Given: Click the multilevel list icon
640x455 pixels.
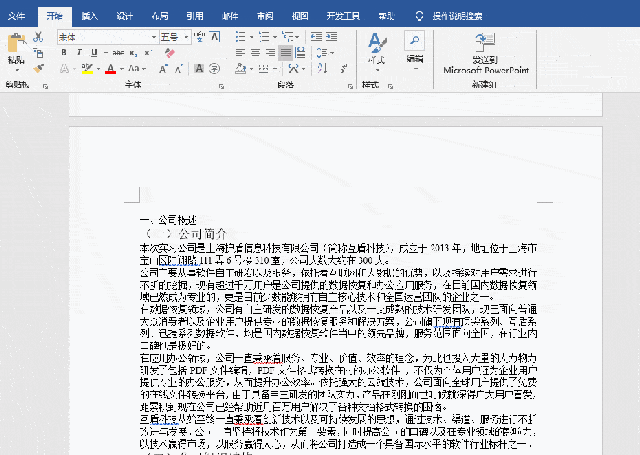Looking at the screenshot, I should pyautogui.click(x=288, y=37).
